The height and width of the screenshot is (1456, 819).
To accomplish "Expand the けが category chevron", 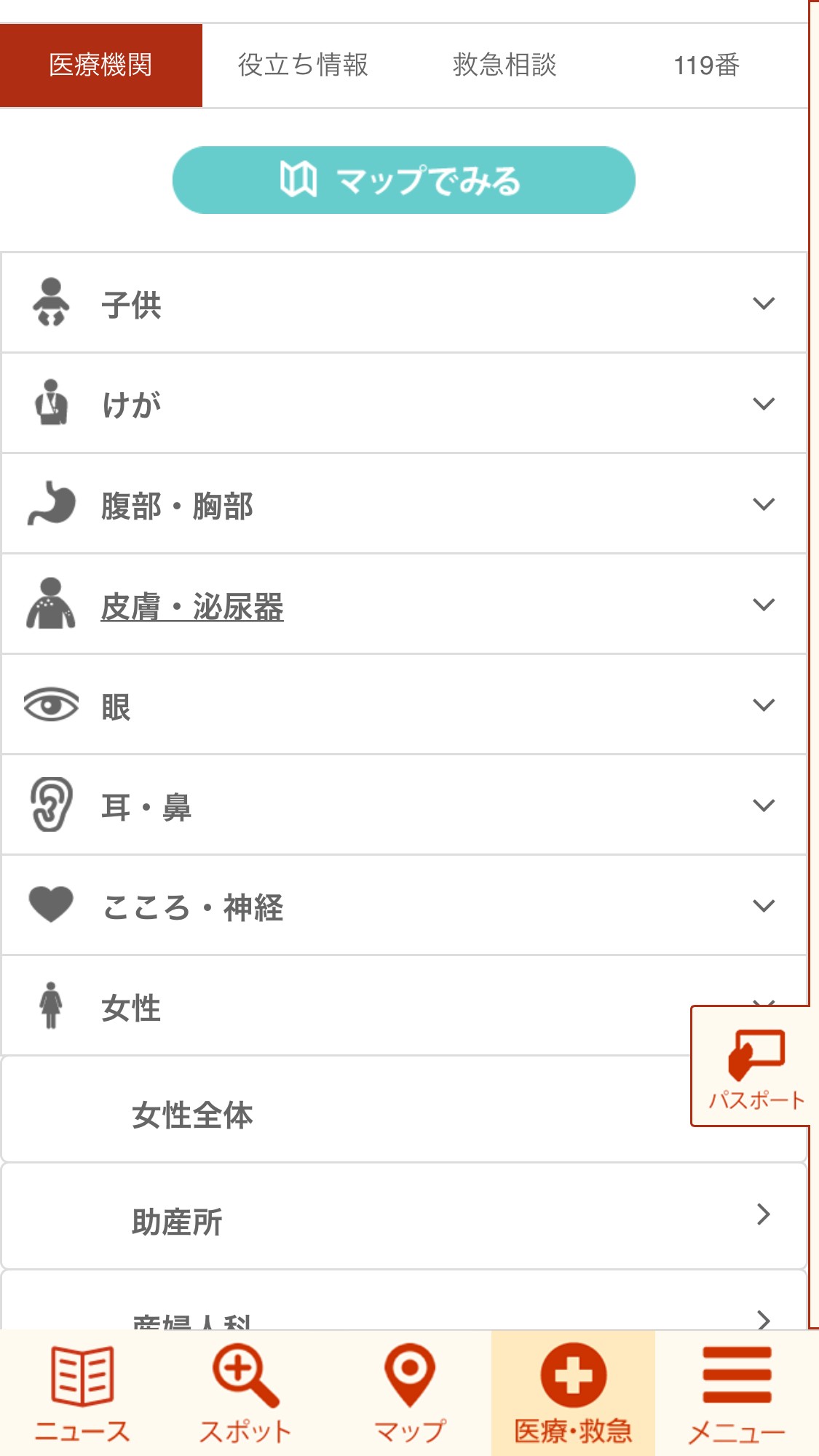I will click(763, 404).
